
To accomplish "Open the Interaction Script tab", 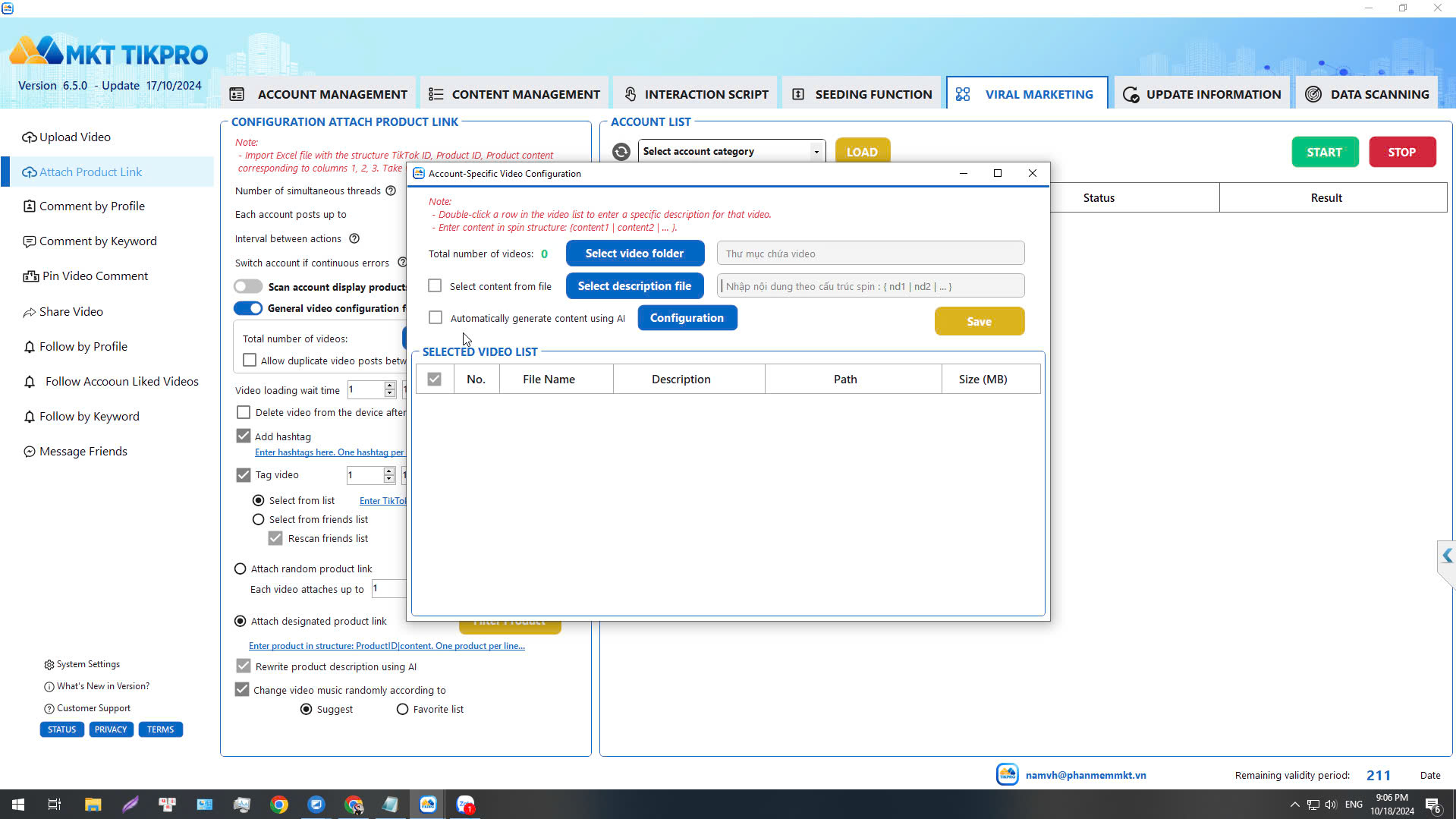I will click(696, 94).
